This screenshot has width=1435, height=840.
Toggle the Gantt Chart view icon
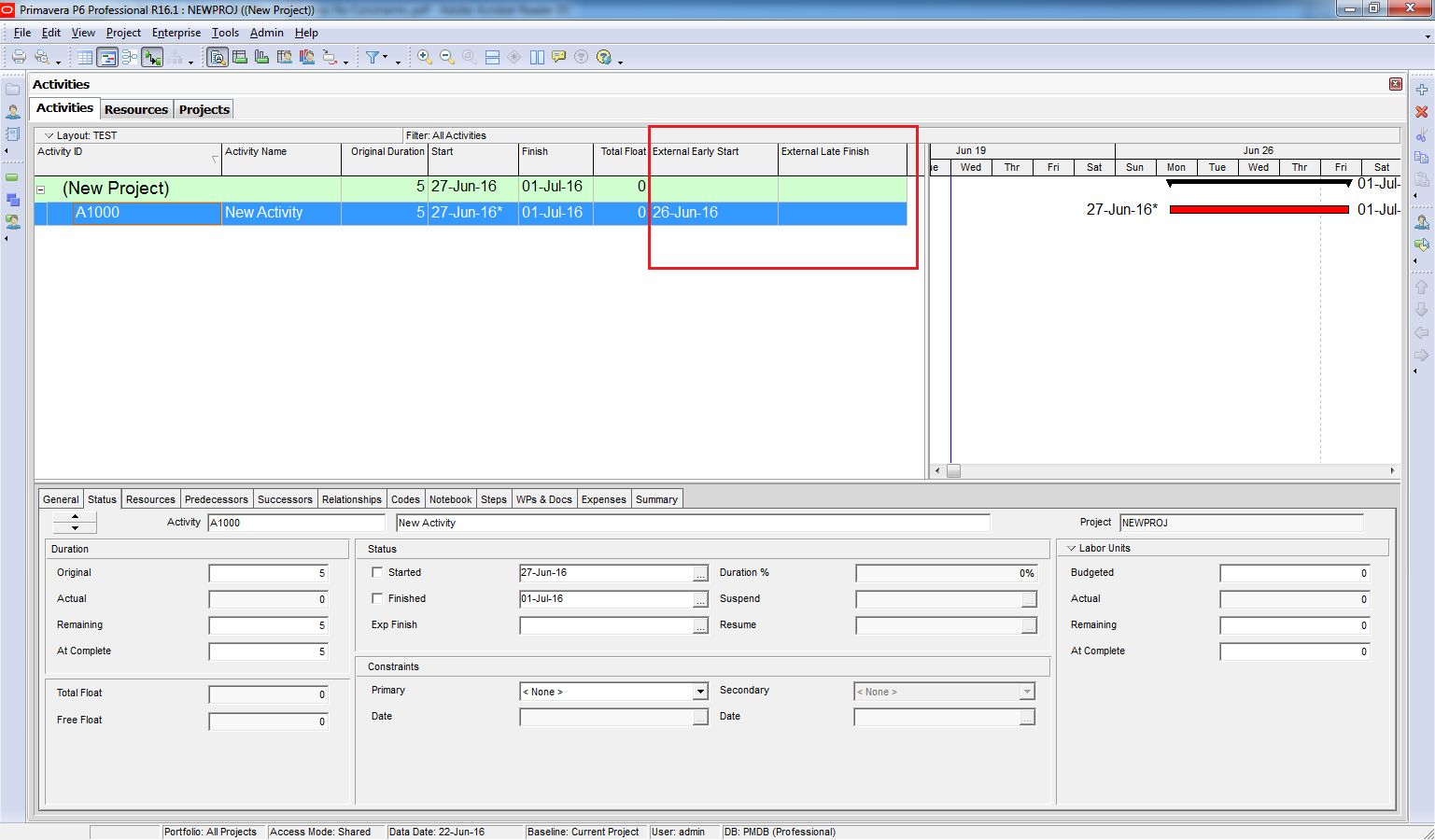(x=107, y=58)
